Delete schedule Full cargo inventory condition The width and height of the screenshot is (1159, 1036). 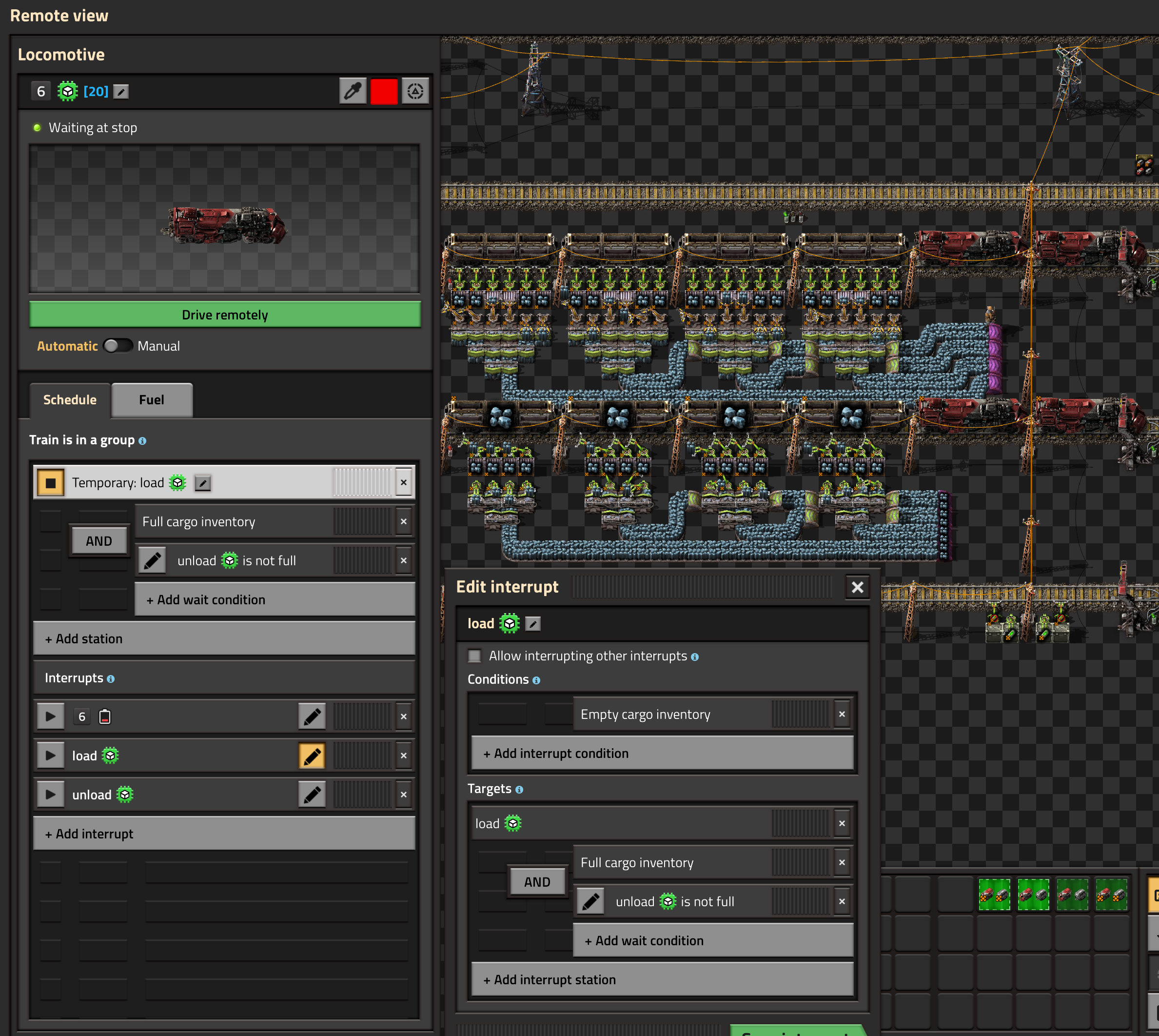tap(403, 522)
